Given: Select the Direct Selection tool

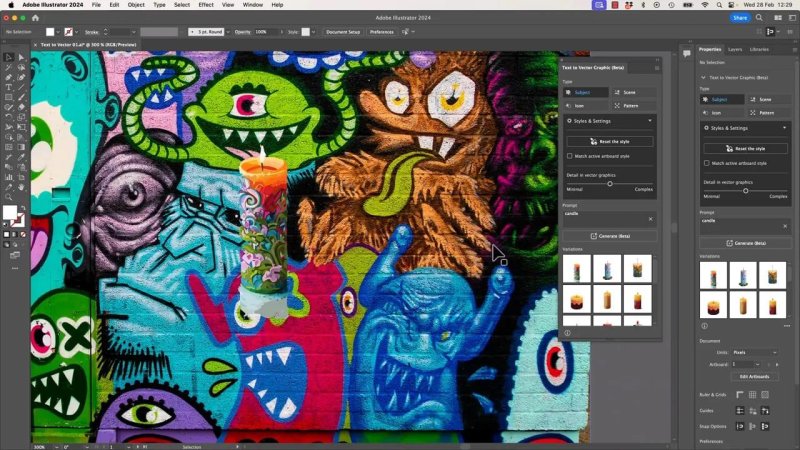Looking at the screenshot, I should click(x=21, y=57).
